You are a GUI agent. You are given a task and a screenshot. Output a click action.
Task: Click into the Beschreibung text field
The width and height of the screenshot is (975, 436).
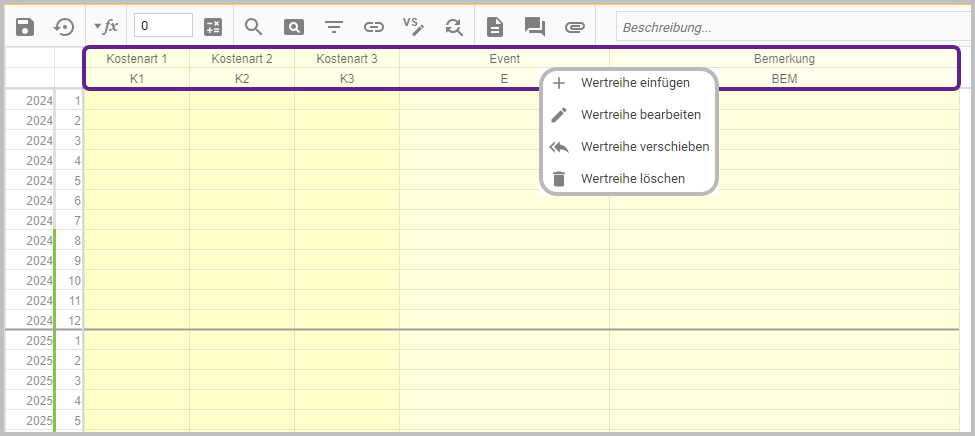[790, 27]
